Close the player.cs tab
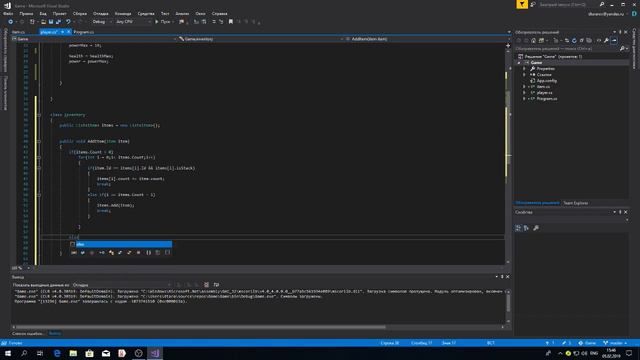Viewport: 640px width, 360px height. point(69,32)
